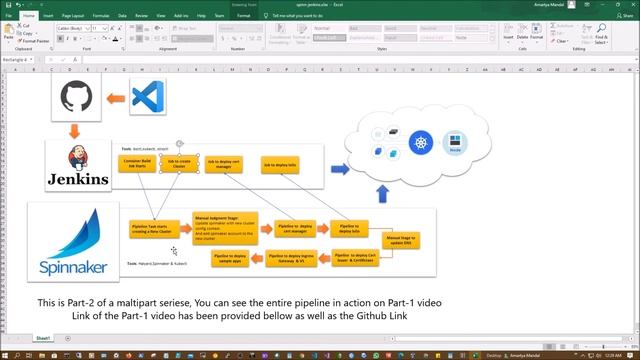The height and width of the screenshot is (360, 640).
Task: Click the Pipeline to deploy sample apps box
Action: pyautogui.click(x=230, y=258)
